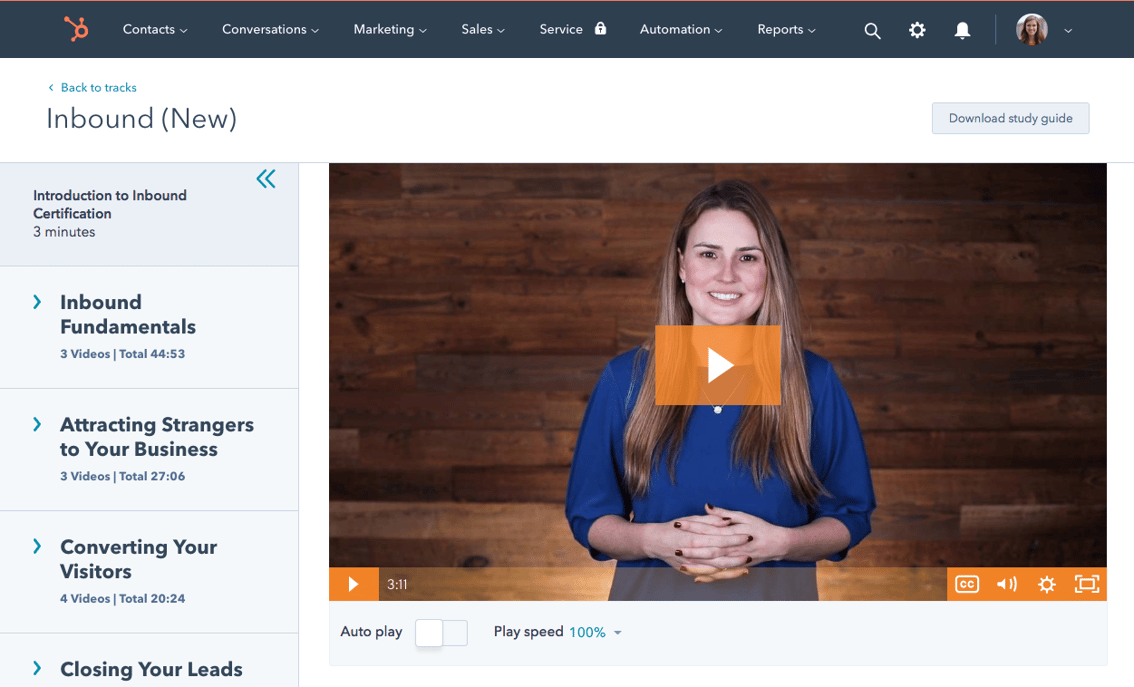Open the video quality settings gear

pos(1046,583)
